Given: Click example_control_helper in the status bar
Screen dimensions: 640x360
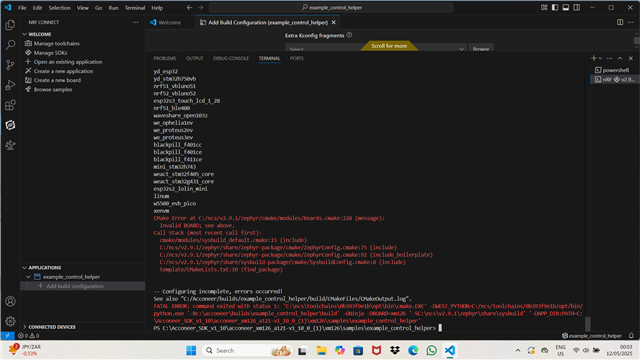Looking at the screenshot, I should [592, 336].
